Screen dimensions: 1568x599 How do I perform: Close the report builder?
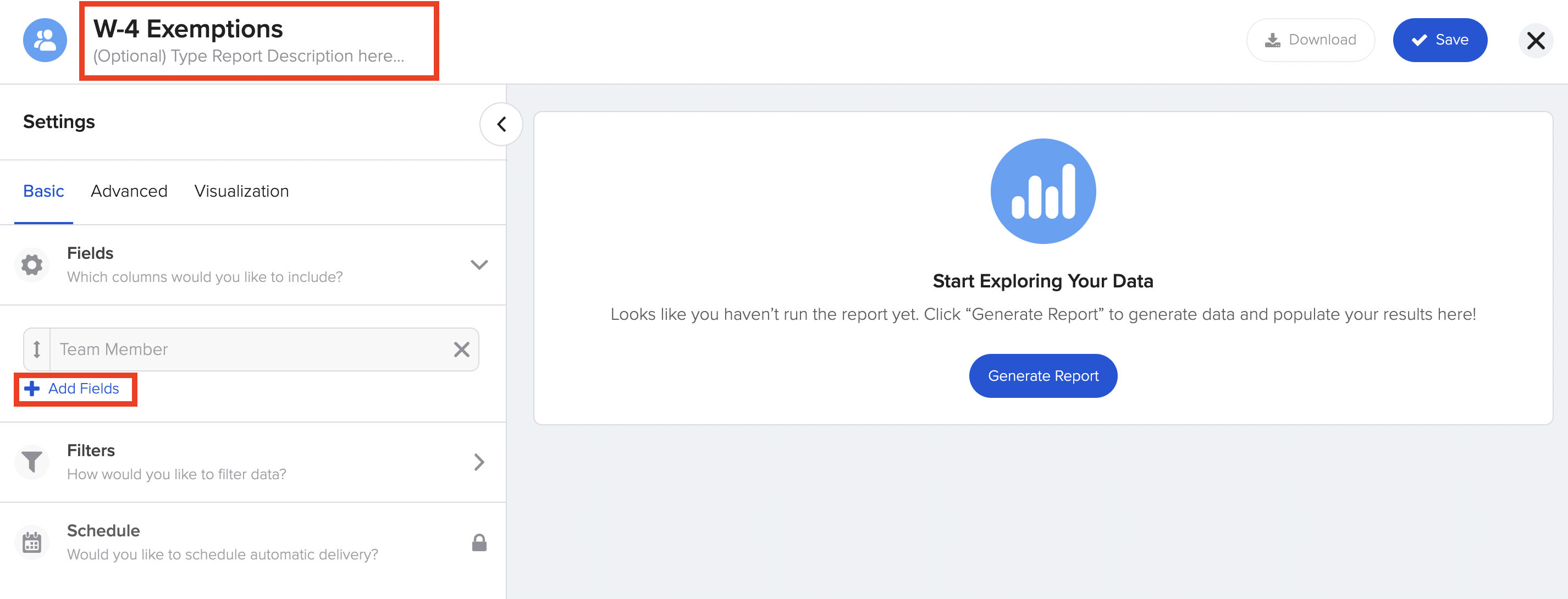coord(1535,41)
